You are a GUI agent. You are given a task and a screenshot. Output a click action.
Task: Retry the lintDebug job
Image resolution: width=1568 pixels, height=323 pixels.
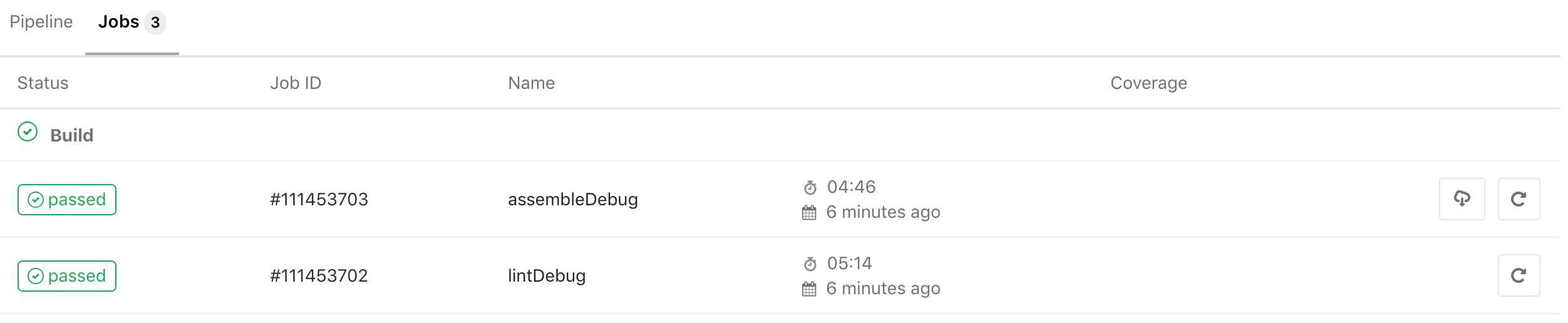point(1519,275)
